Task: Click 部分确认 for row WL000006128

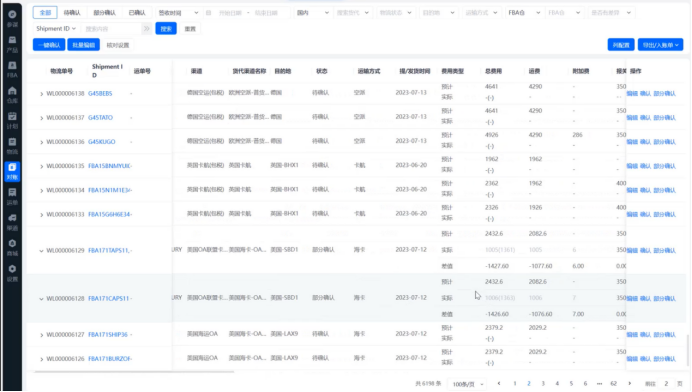Action: 664,298
